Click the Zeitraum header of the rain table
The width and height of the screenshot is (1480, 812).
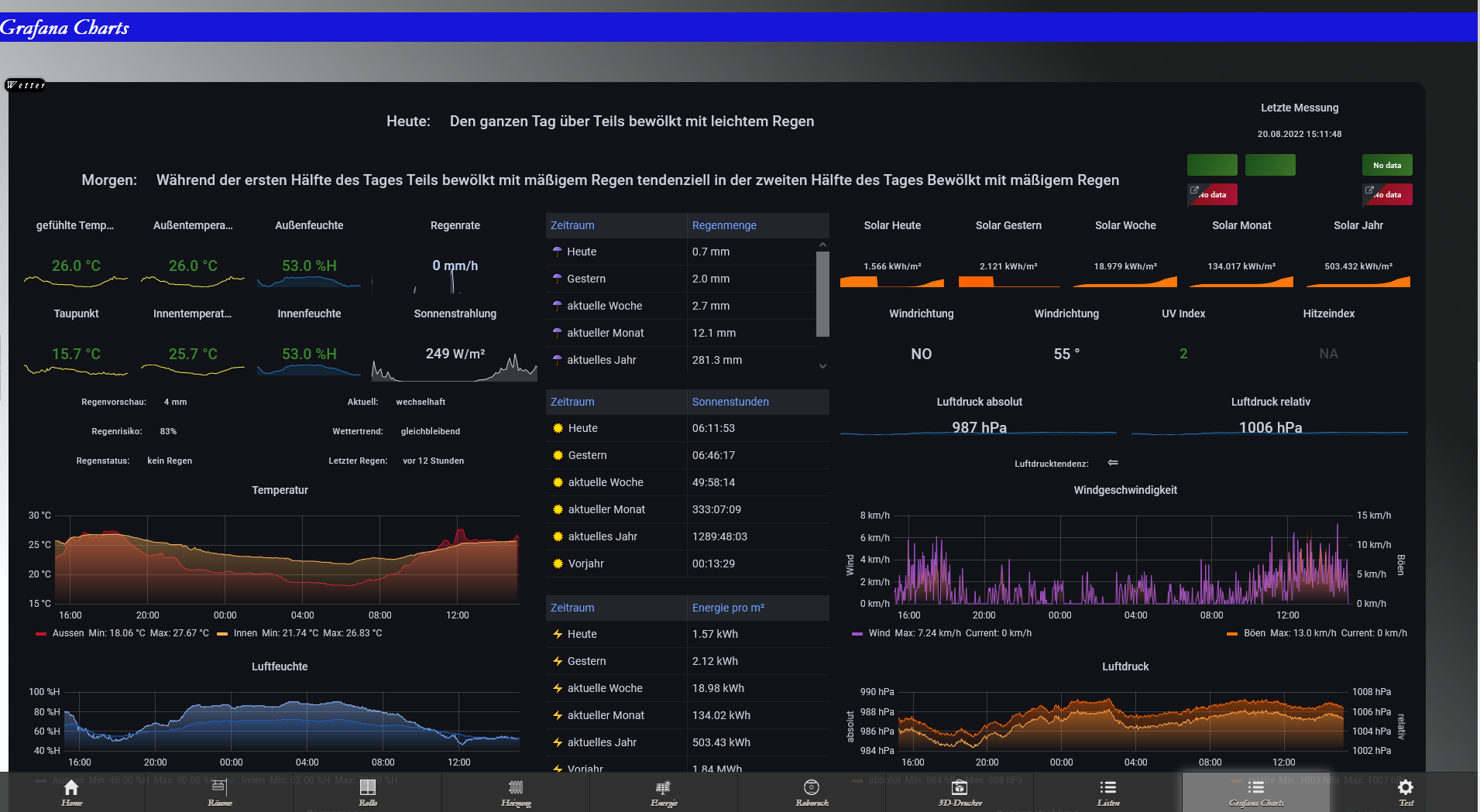coord(572,225)
